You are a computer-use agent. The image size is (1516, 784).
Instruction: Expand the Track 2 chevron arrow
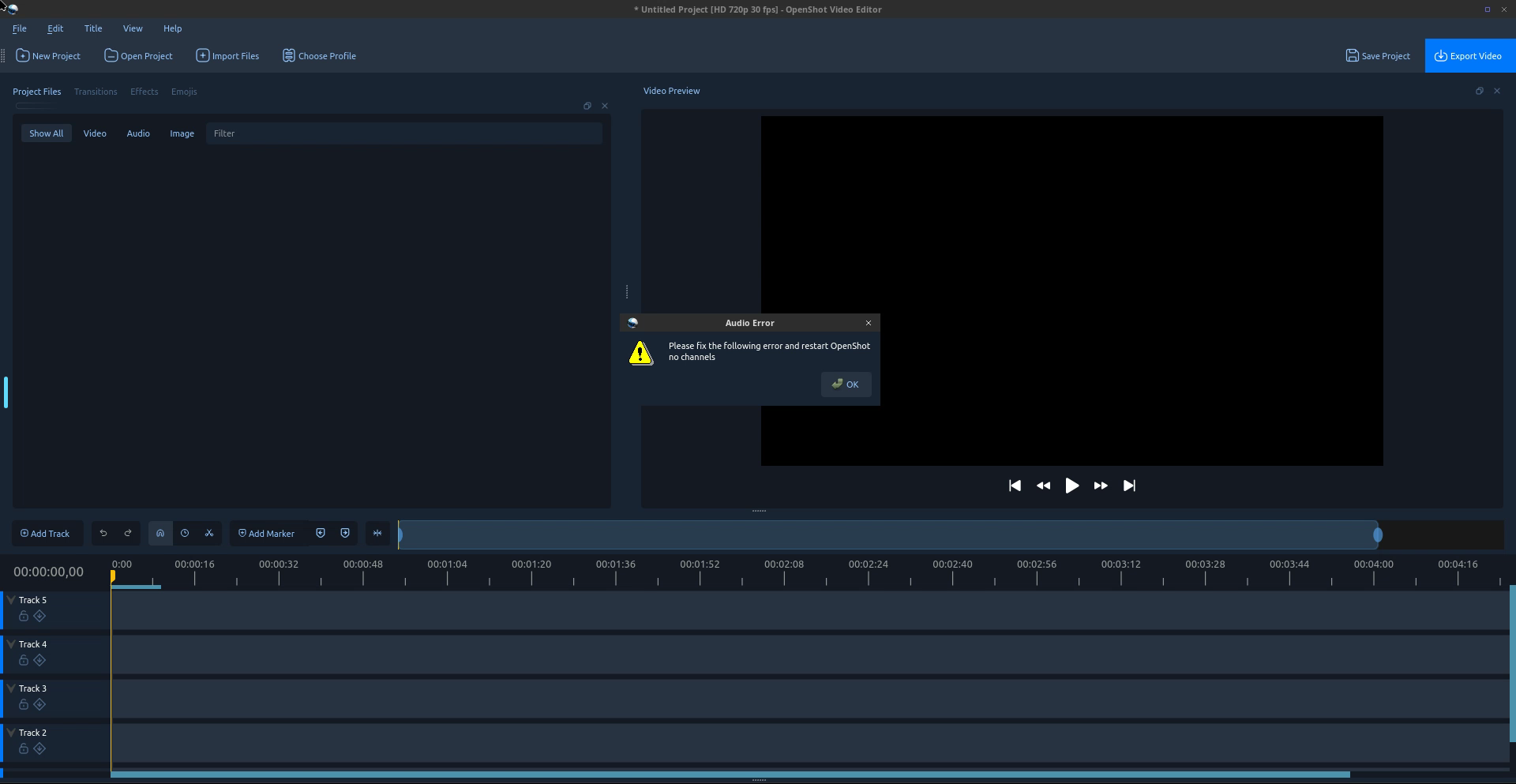point(11,733)
